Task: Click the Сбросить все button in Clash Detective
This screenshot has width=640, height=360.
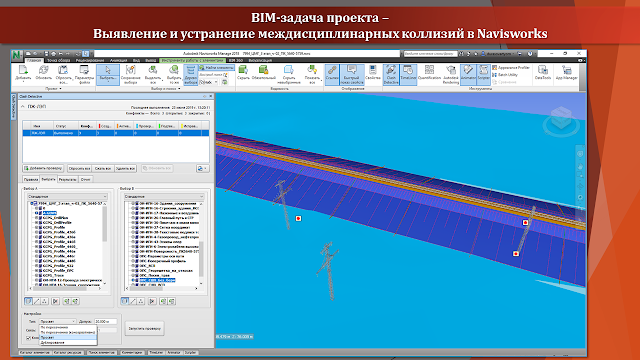Action: 79,168
